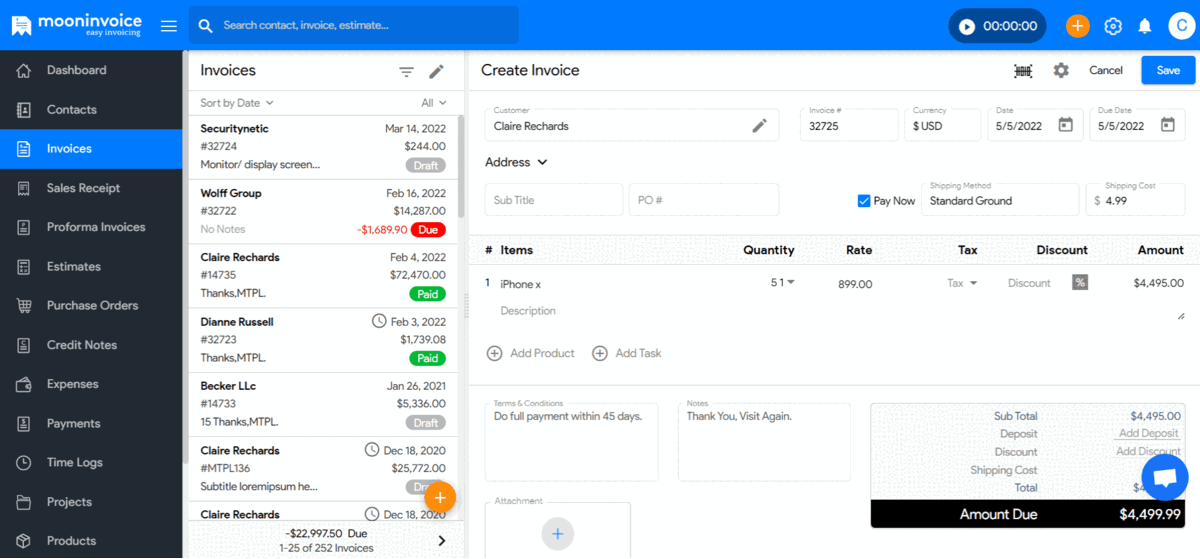1200x559 pixels.
Task: Open the Shipping Method dropdown
Action: (1002, 199)
